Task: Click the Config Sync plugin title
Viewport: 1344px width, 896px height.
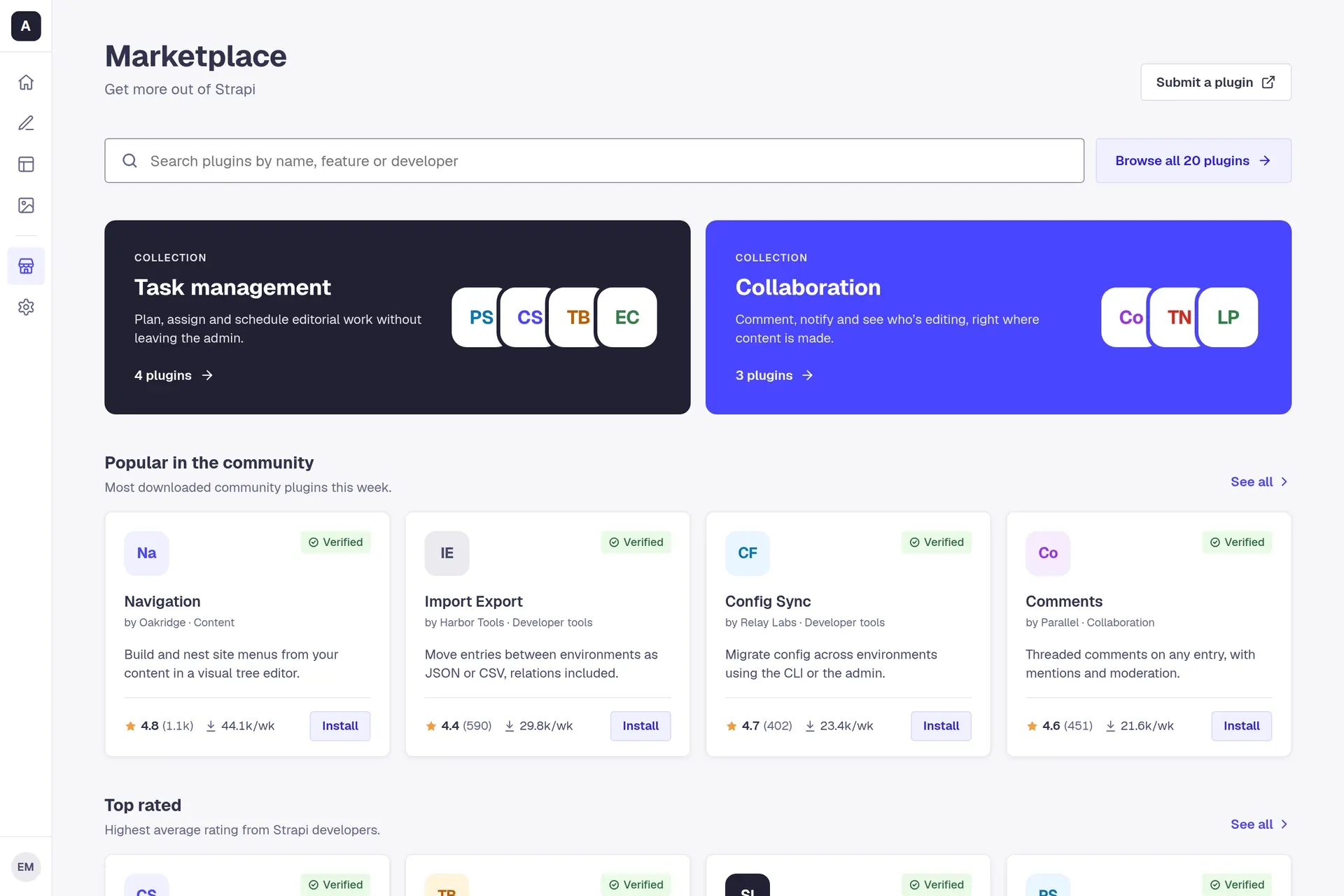Action: [x=768, y=601]
